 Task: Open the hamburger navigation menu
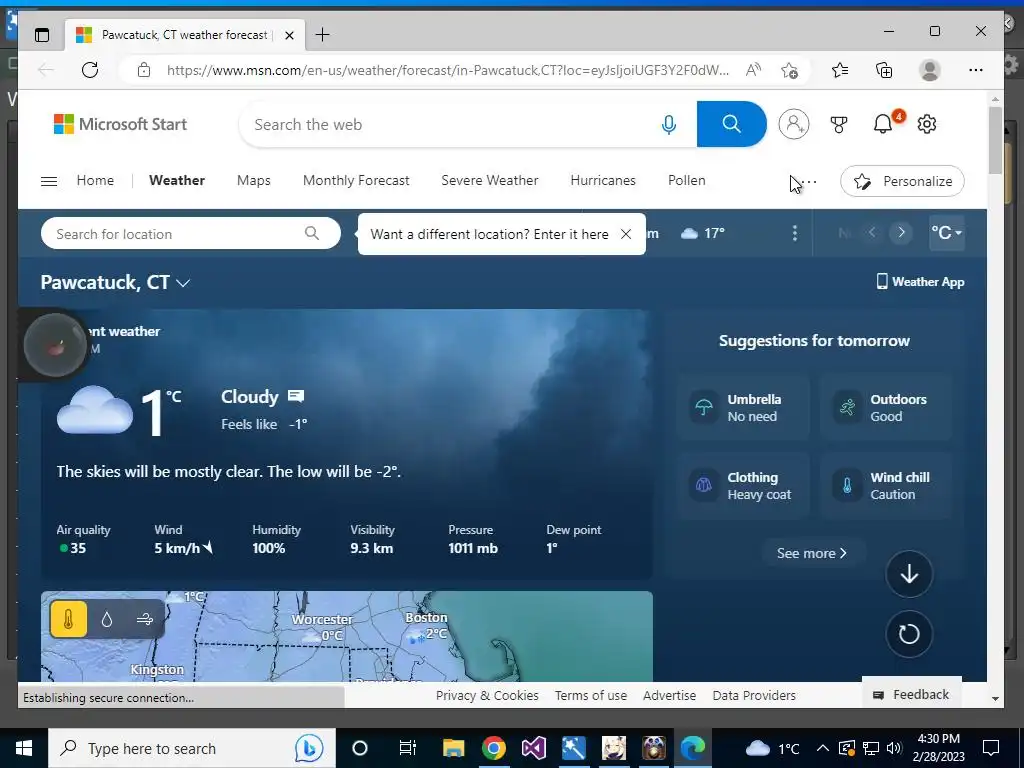pyautogui.click(x=49, y=181)
